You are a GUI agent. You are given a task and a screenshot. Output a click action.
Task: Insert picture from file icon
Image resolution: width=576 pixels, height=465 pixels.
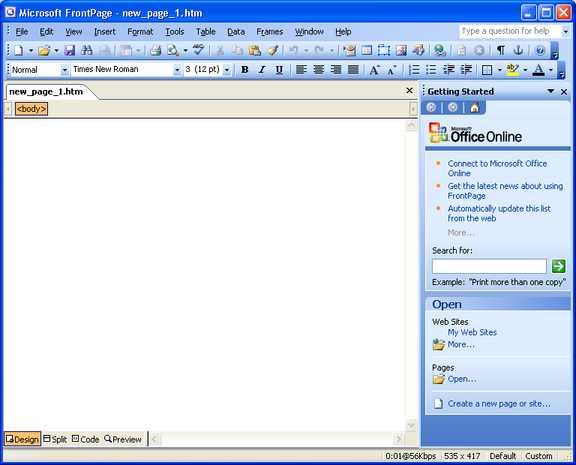[401, 50]
